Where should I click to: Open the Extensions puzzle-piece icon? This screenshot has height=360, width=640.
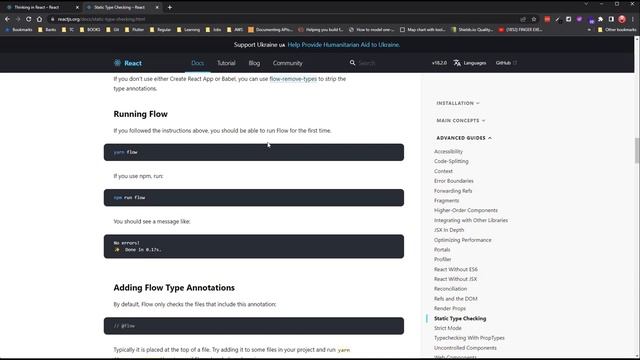point(600,19)
